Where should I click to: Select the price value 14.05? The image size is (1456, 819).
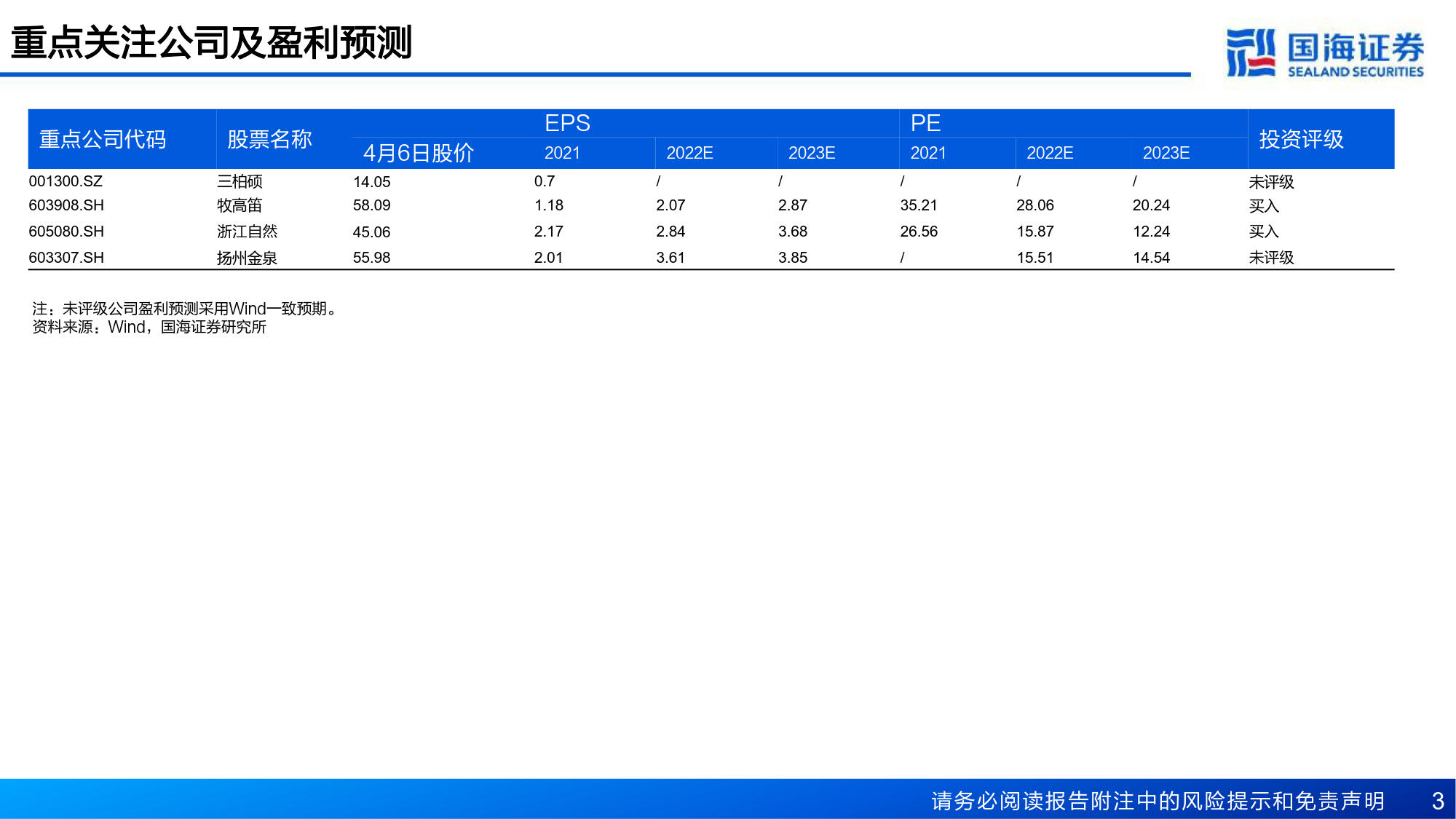pyautogui.click(x=372, y=182)
